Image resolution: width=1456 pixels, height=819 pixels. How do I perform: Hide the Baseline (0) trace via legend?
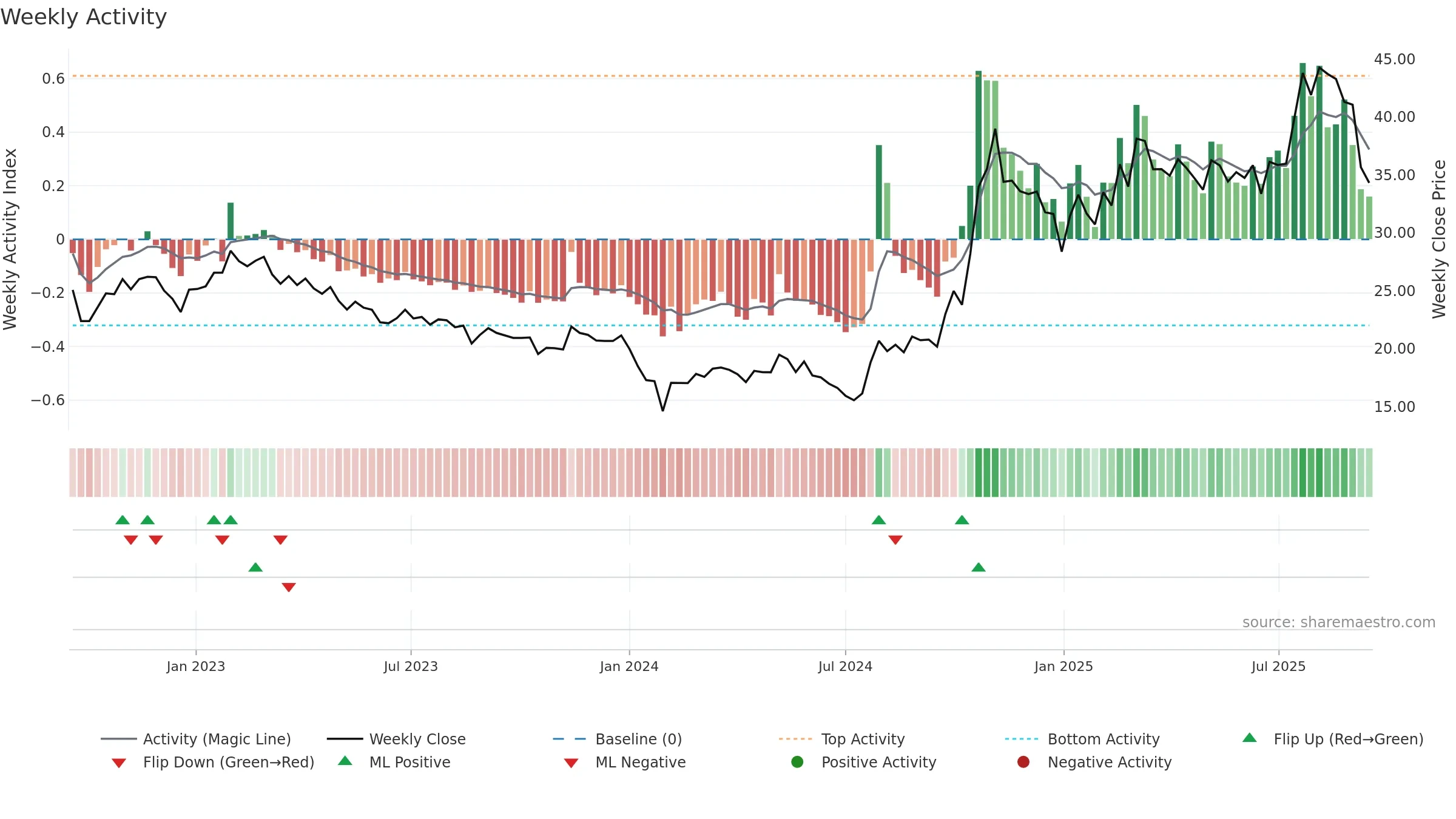click(618, 739)
